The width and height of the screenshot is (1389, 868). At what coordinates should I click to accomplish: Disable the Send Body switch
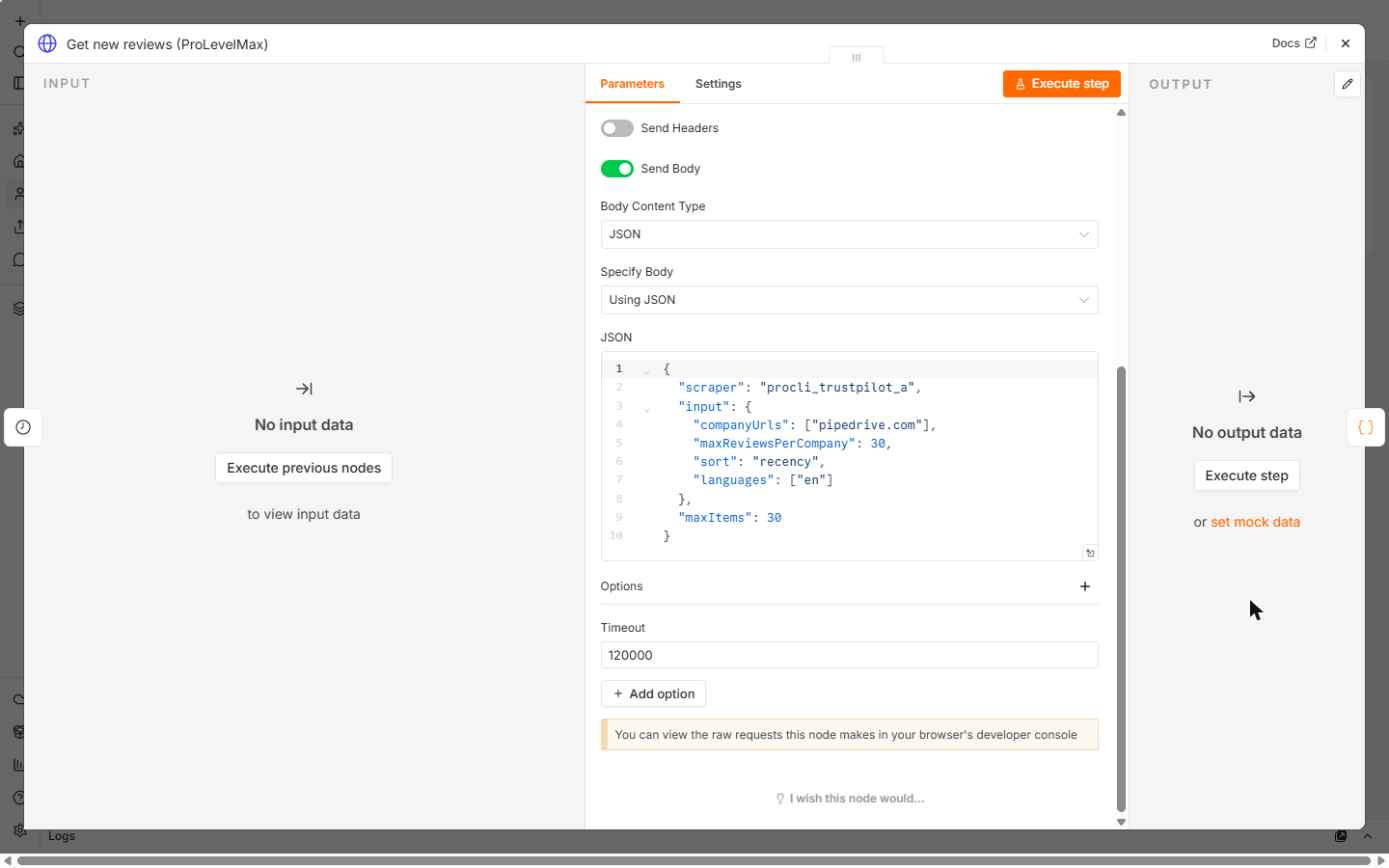[617, 169]
